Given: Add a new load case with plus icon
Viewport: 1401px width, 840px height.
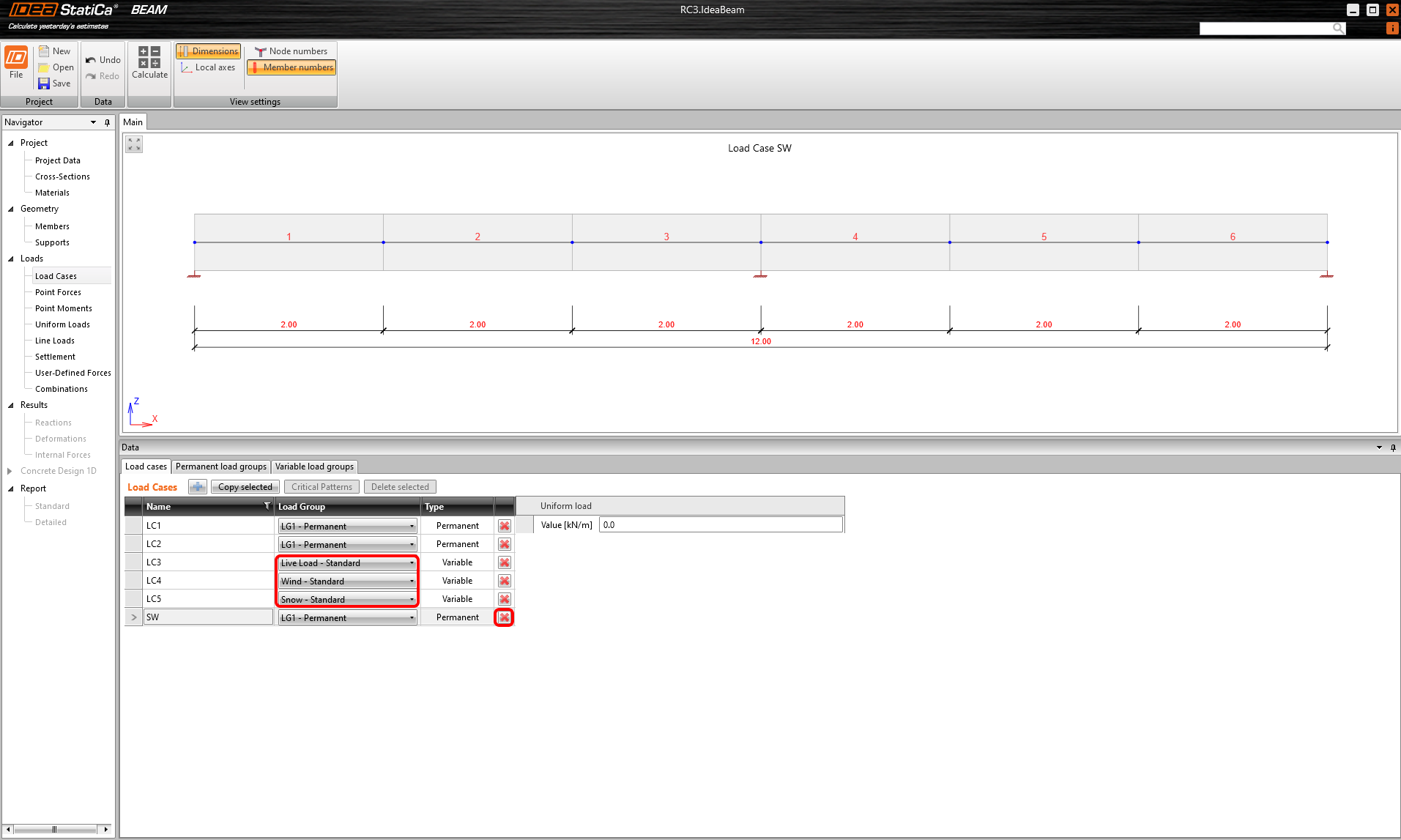Looking at the screenshot, I should [197, 487].
